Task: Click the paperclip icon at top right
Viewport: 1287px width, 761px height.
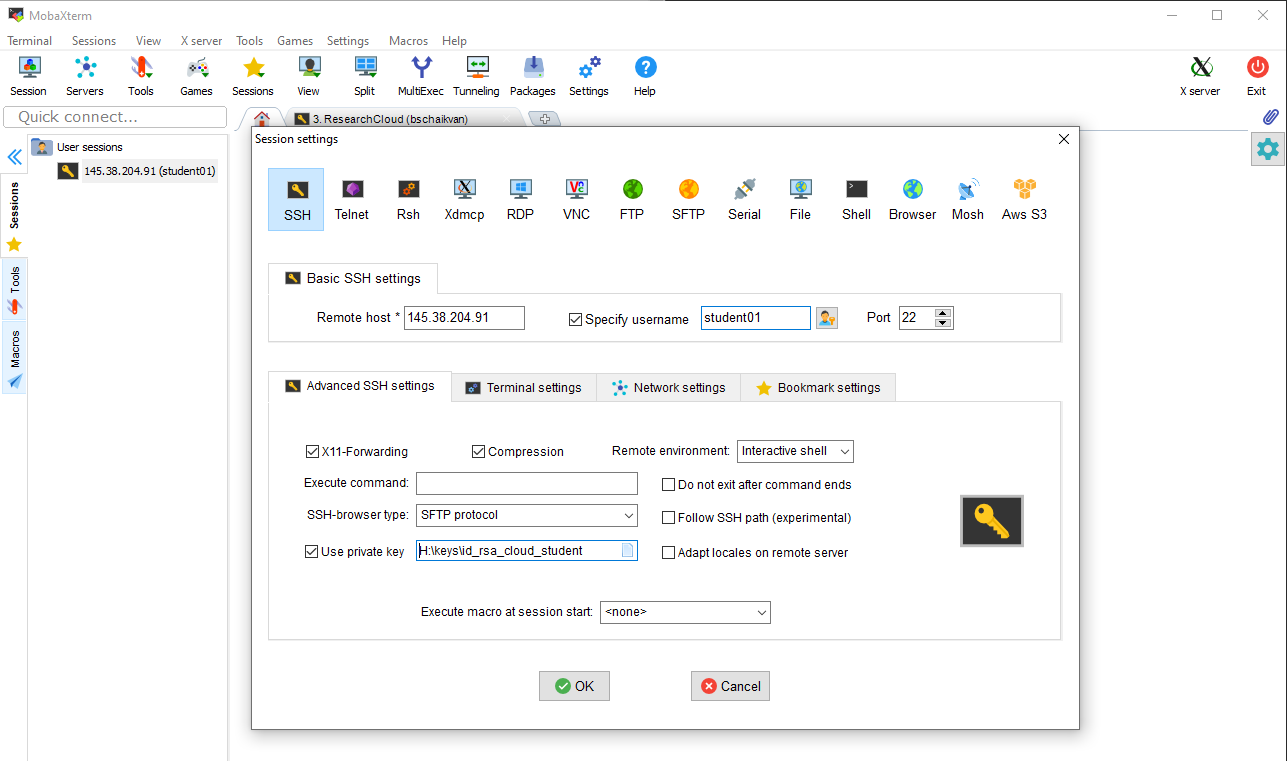Action: pos(1269,117)
